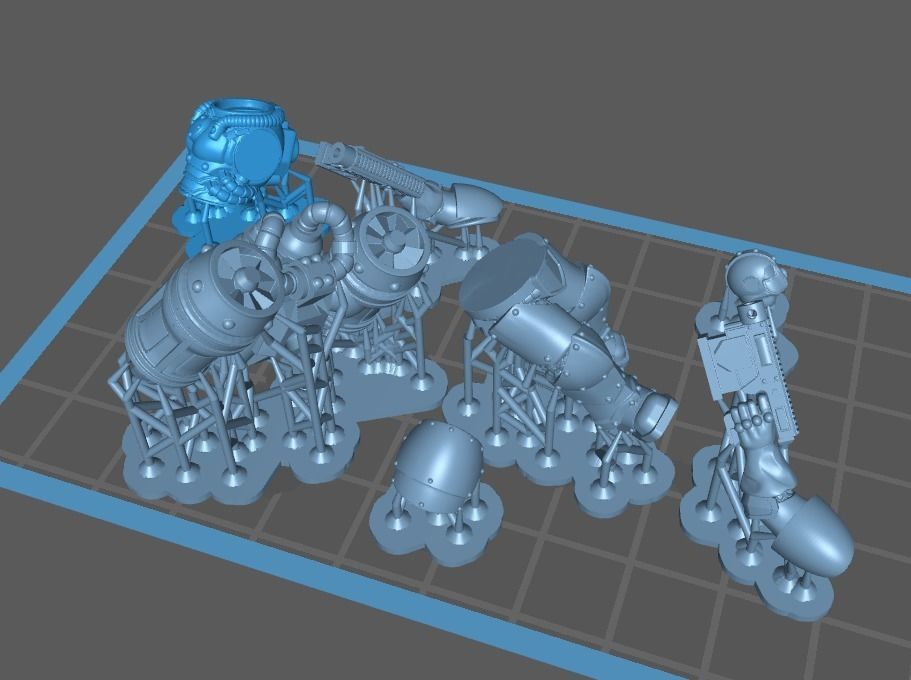This screenshot has width=911, height=680.
Task: Select the smooth arm armor beside gun barrel
Action: point(463,205)
